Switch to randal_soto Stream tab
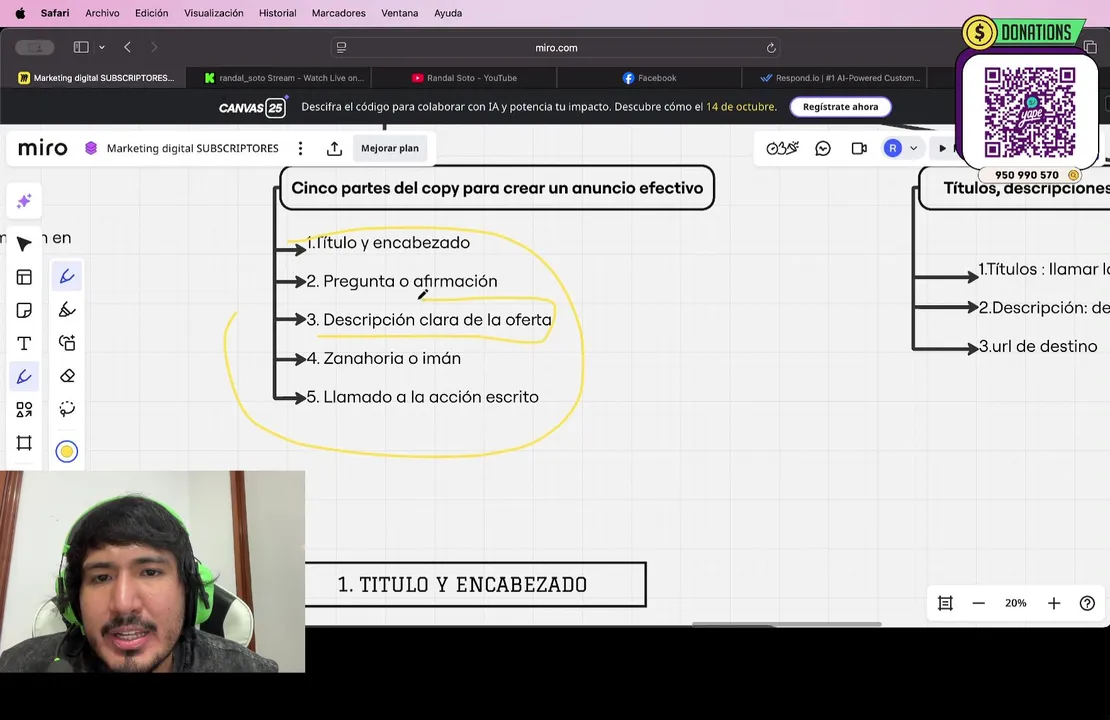 click(283, 78)
